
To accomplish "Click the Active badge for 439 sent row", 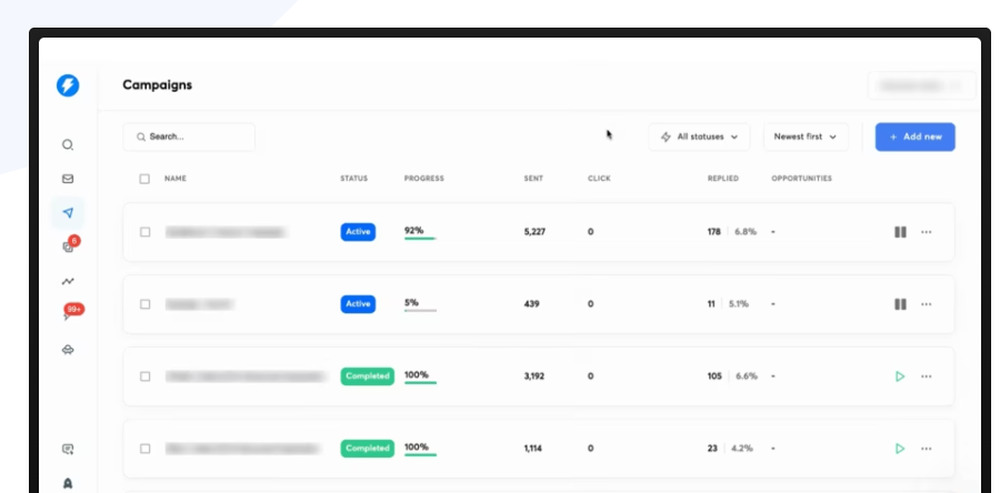I will pos(358,304).
